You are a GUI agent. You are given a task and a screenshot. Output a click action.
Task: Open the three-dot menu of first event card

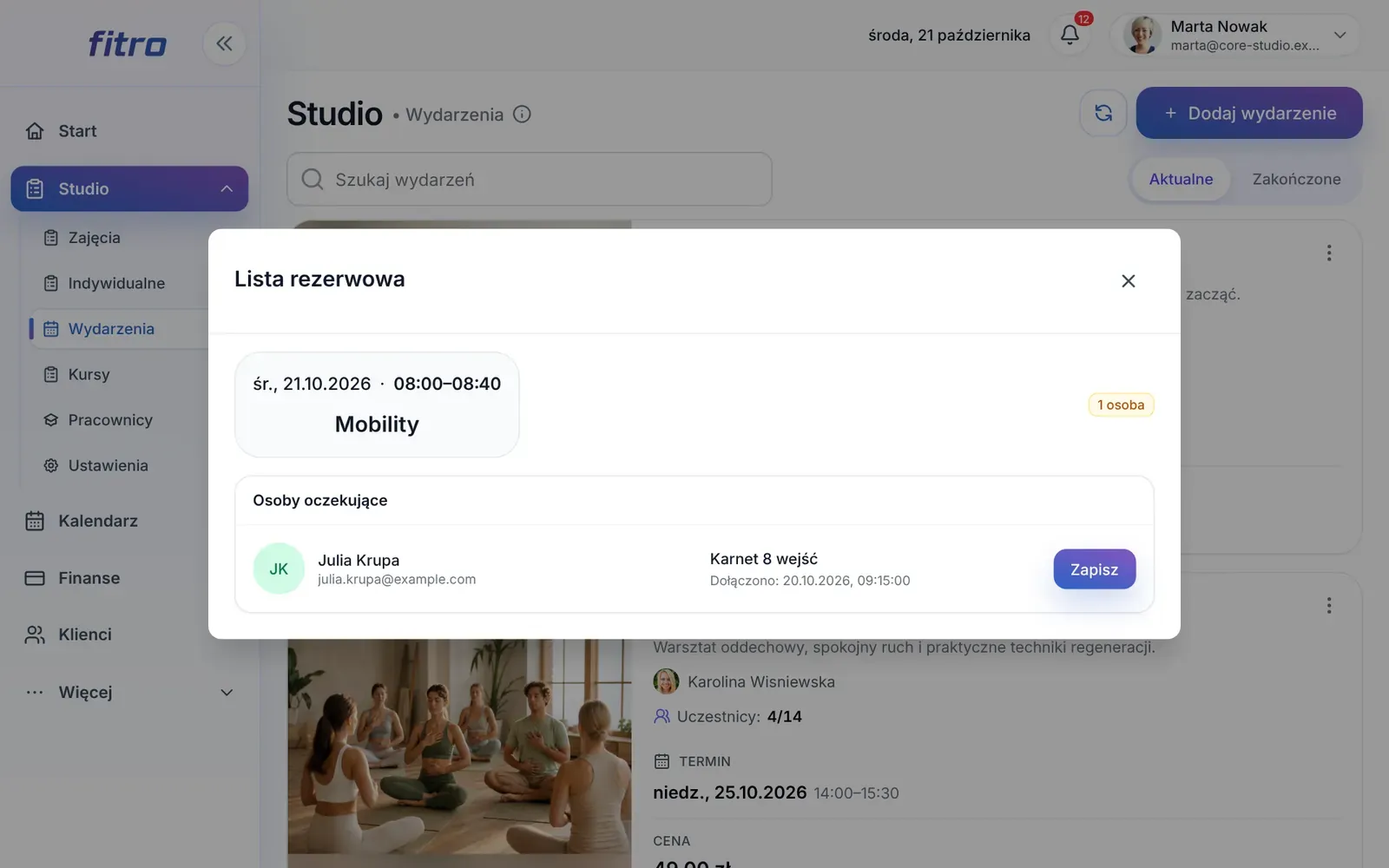pyautogui.click(x=1328, y=253)
